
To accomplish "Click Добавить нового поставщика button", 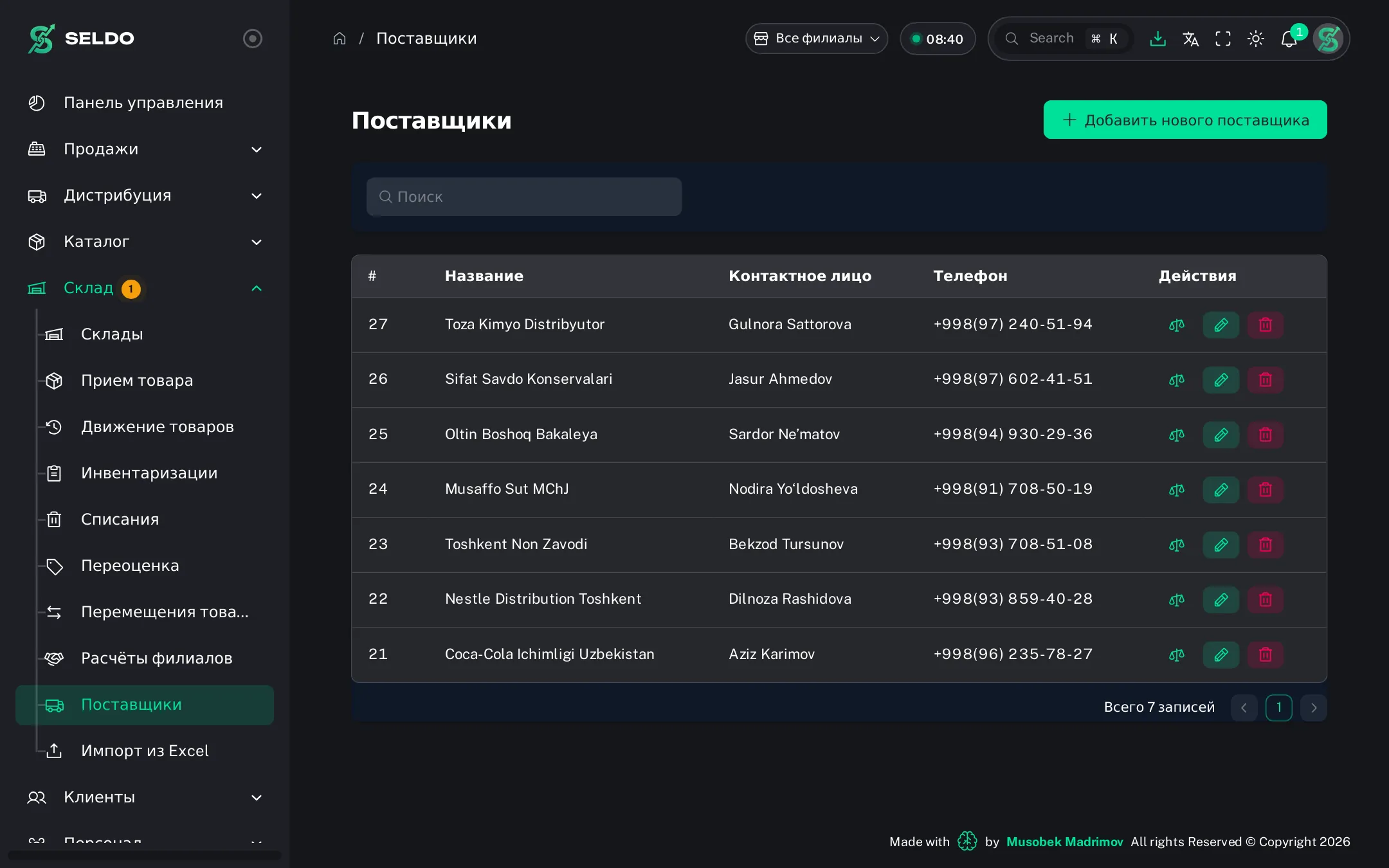I will pyautogui.click(x=1185, y=120).
